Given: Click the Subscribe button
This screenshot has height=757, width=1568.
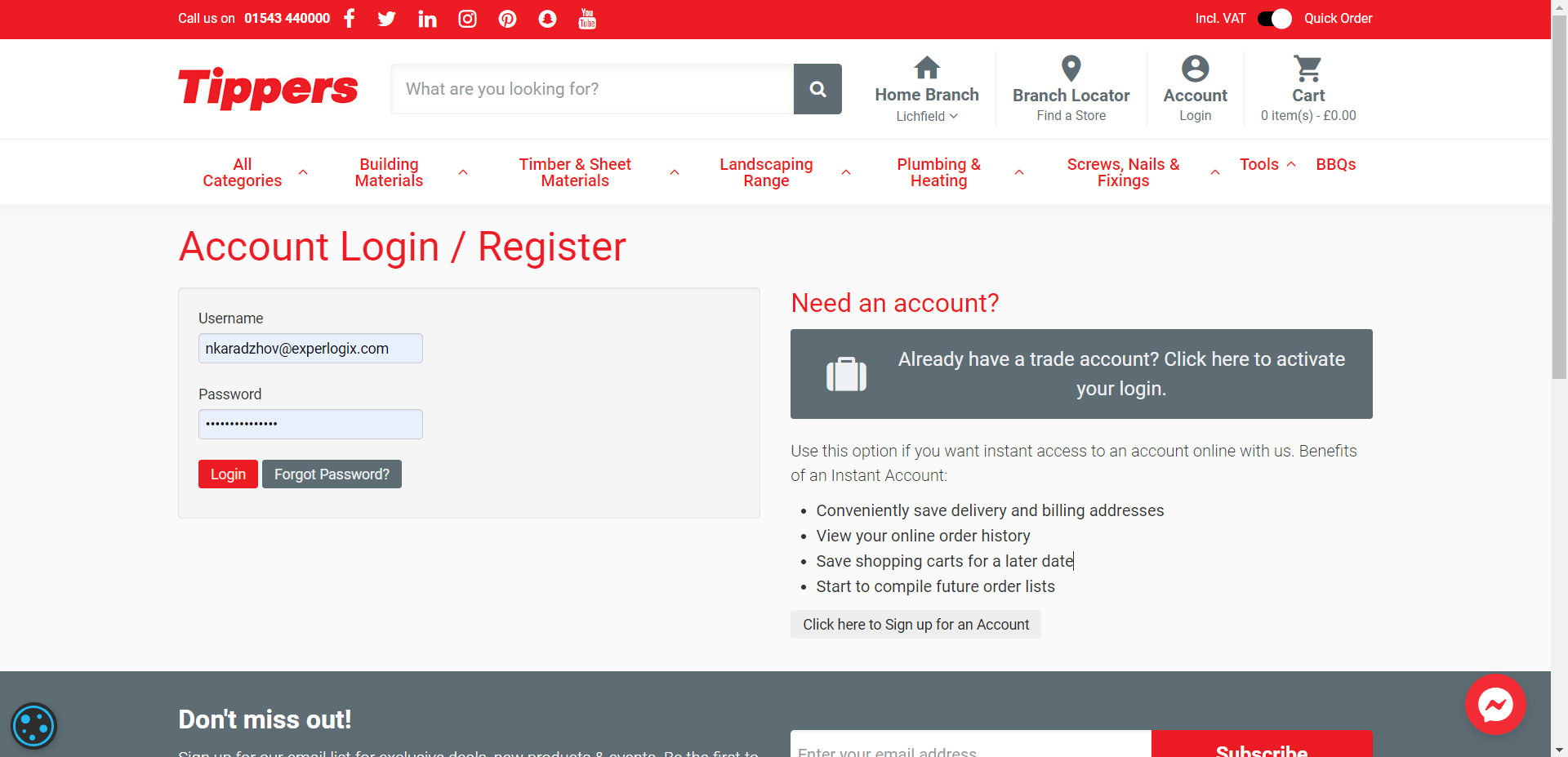Looking at the screenshot, I should pos(1262,744).
